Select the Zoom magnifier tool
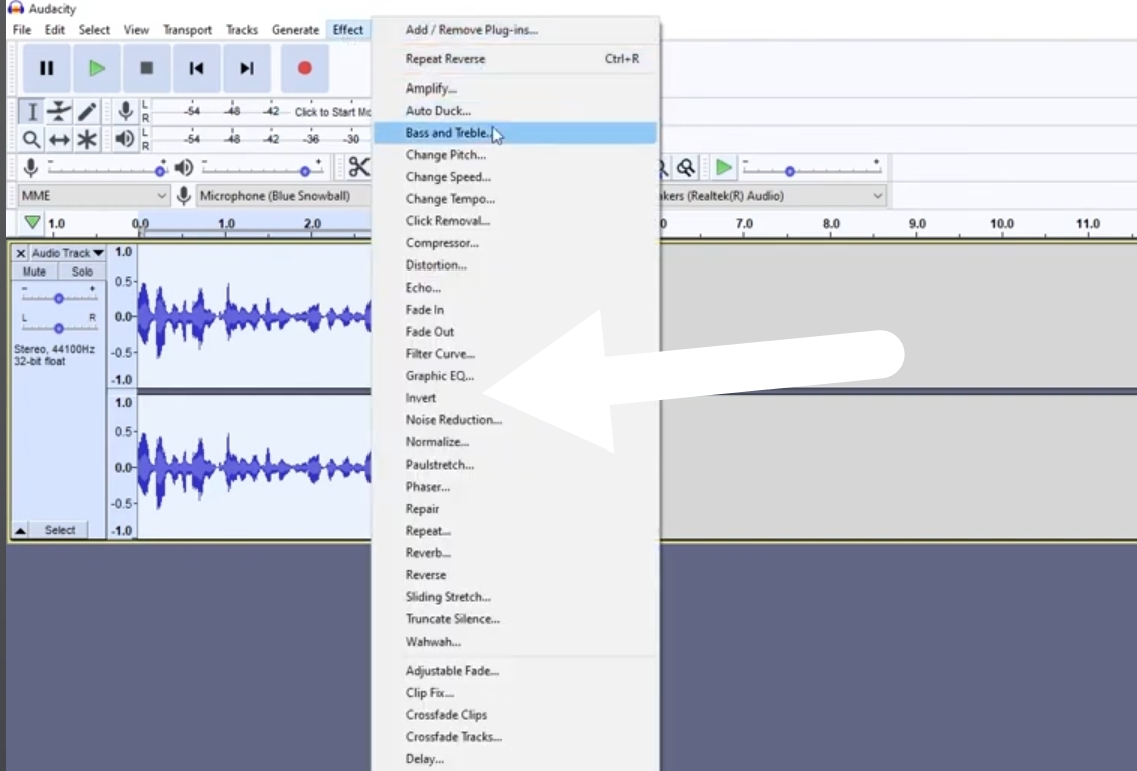Viewport: 1137px width, 771px height. click(31, 139)
